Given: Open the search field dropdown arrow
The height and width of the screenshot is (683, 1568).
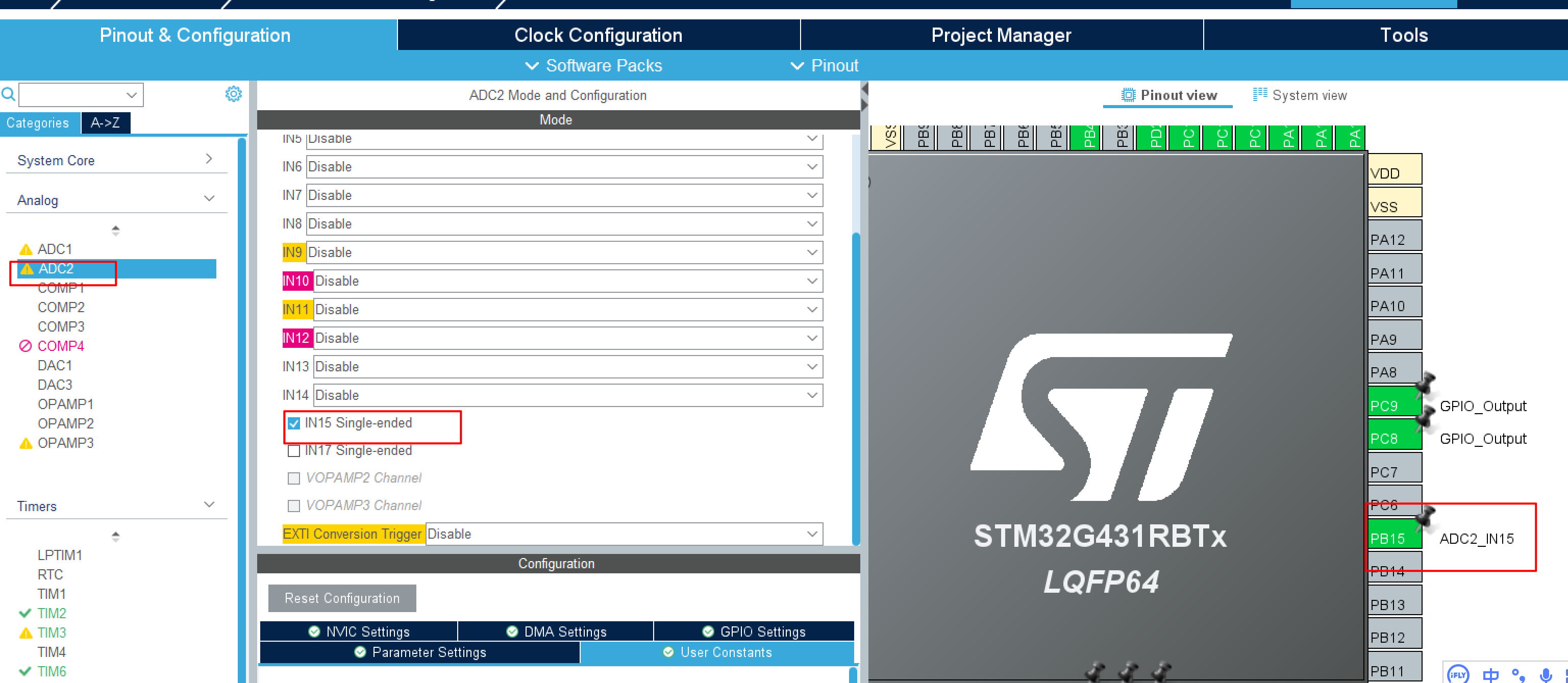Looking at the screenshot, I should click(x=131, y=95).
